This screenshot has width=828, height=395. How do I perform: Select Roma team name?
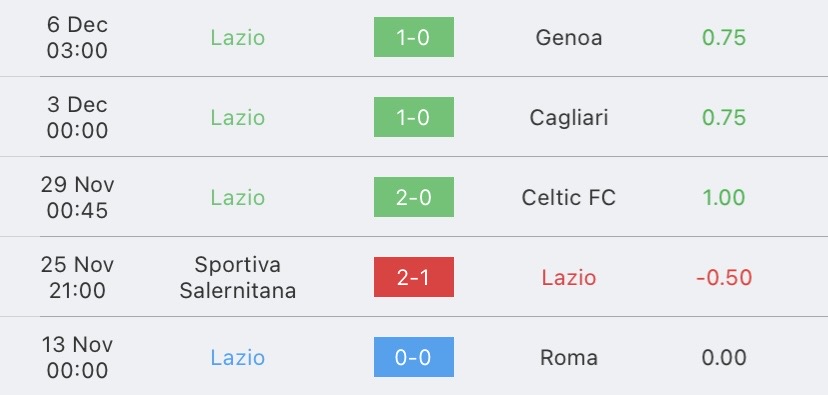[x=569, y=358]
